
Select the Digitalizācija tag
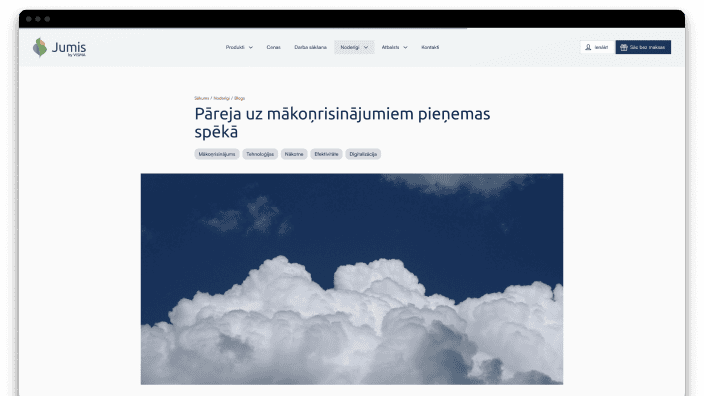(363, 154)
